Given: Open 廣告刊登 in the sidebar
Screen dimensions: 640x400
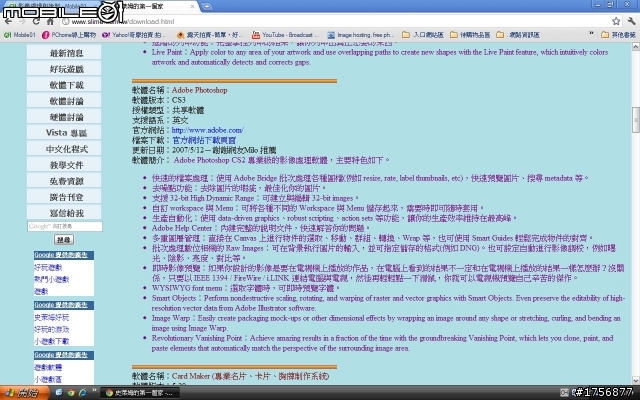Looking at the screenshot, I should [x=64, y=197].
